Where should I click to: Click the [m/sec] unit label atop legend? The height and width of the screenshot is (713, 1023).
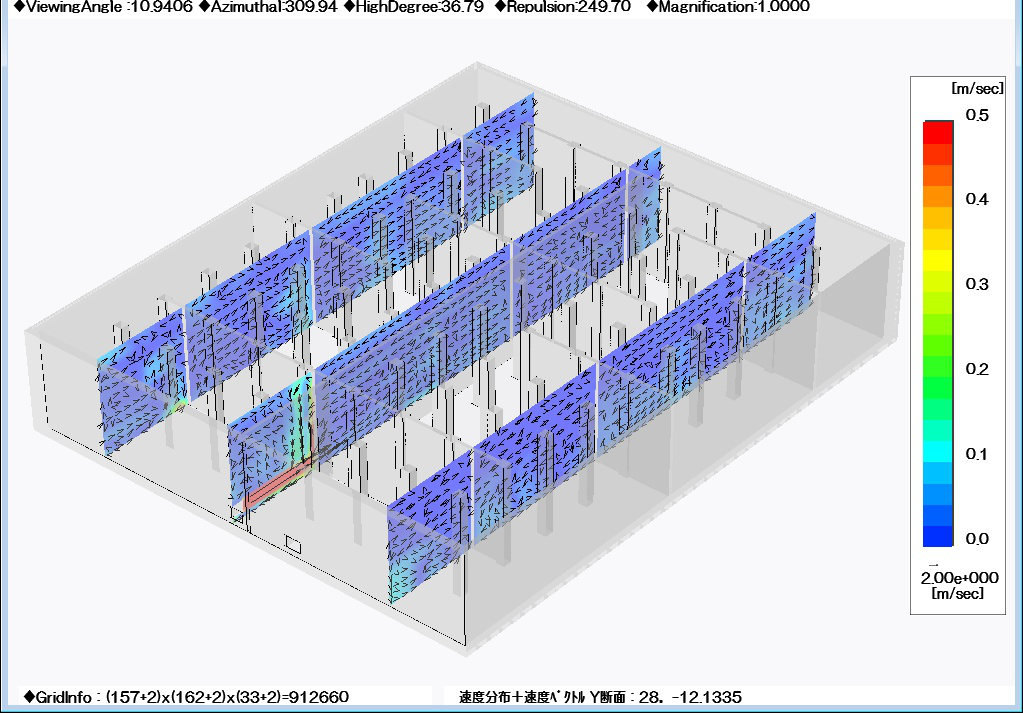(x=977, y=88)
